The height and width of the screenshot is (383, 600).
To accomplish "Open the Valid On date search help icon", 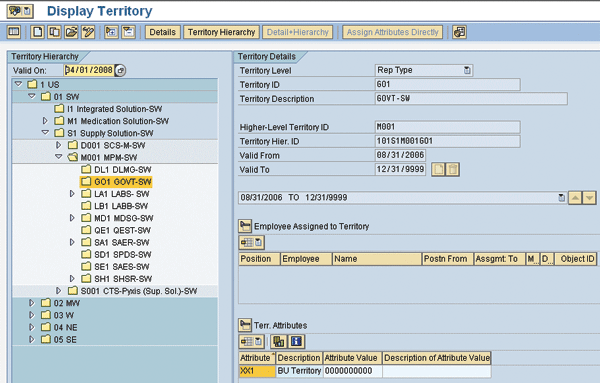I will coord(121,70).
